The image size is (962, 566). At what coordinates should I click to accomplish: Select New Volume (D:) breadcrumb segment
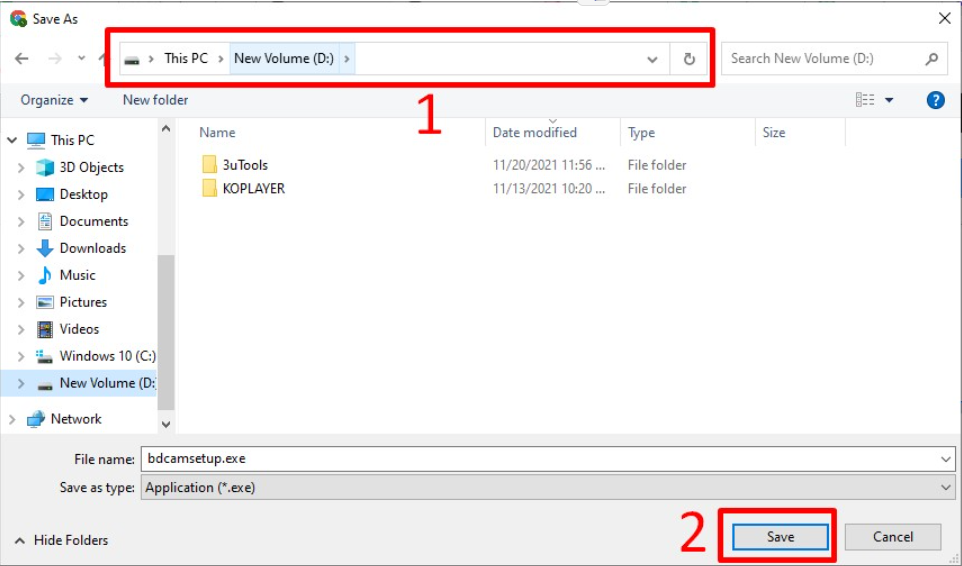[284, 58]
